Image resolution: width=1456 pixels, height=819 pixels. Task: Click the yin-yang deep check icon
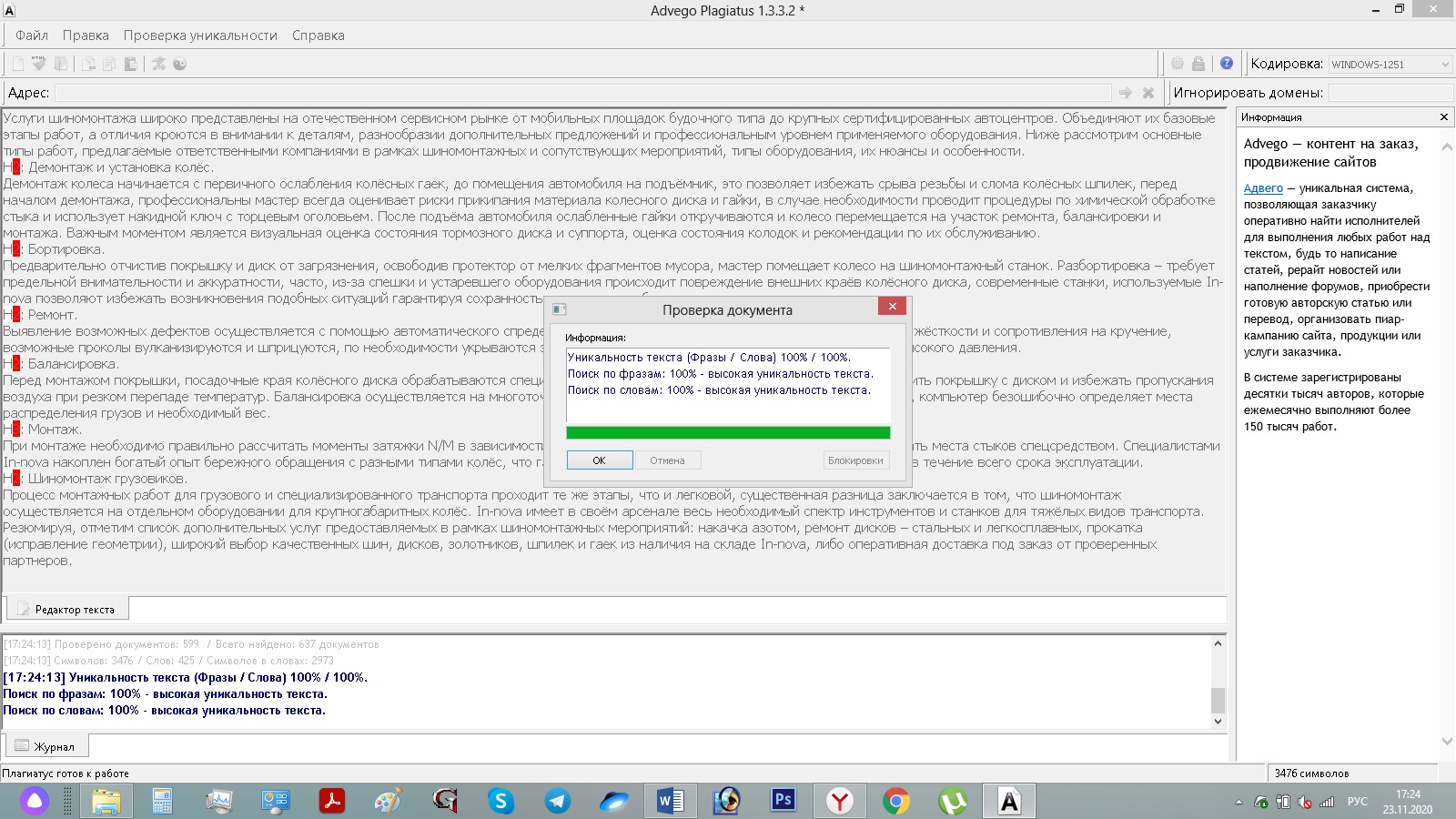click(180, 64)
